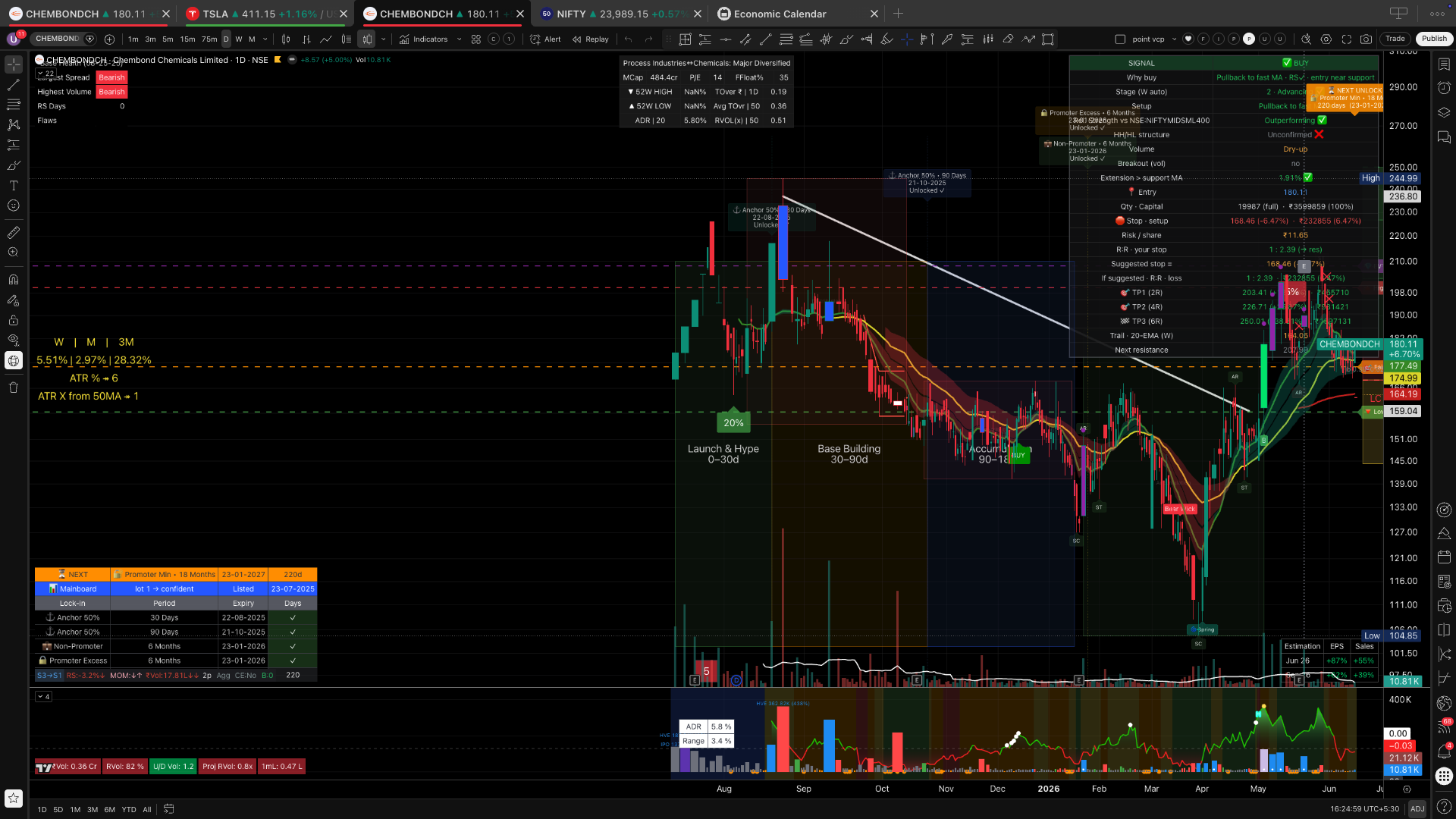Screen dimensions: 1456x819
Task: Open the chats icon in right sidebar
Action: [1444, 137]
